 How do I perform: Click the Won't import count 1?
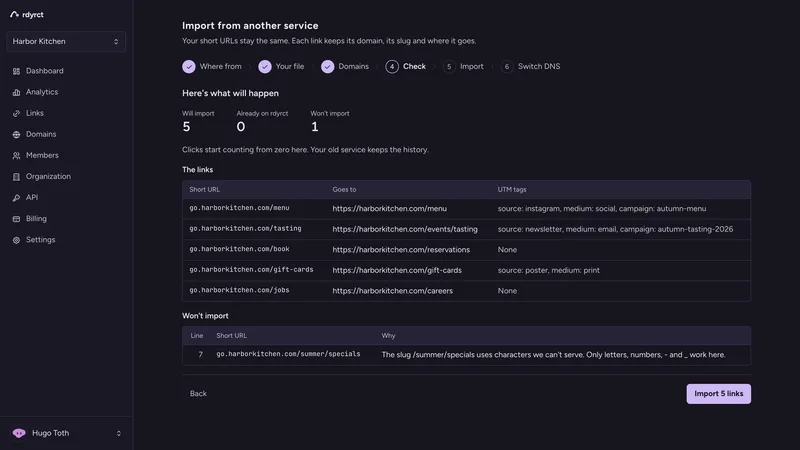[315, 127]
